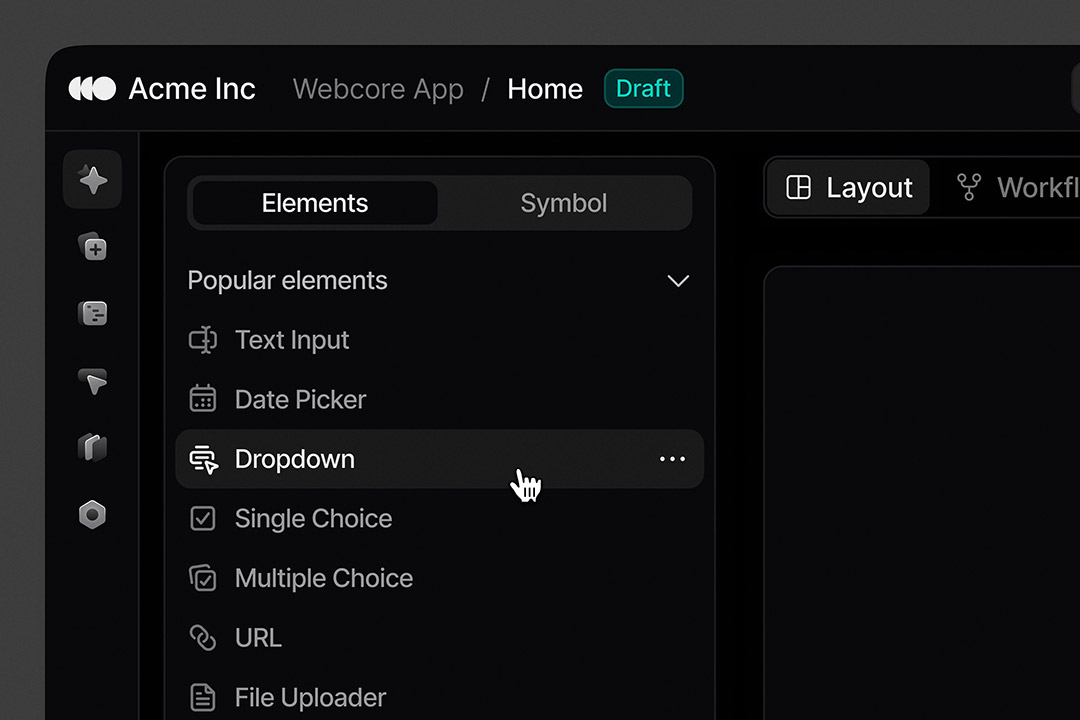The height and width of the screenshot is (720, 1080).
Task: Go to Webcore App via breadcrumb
Action: click(x=378, y=89)
